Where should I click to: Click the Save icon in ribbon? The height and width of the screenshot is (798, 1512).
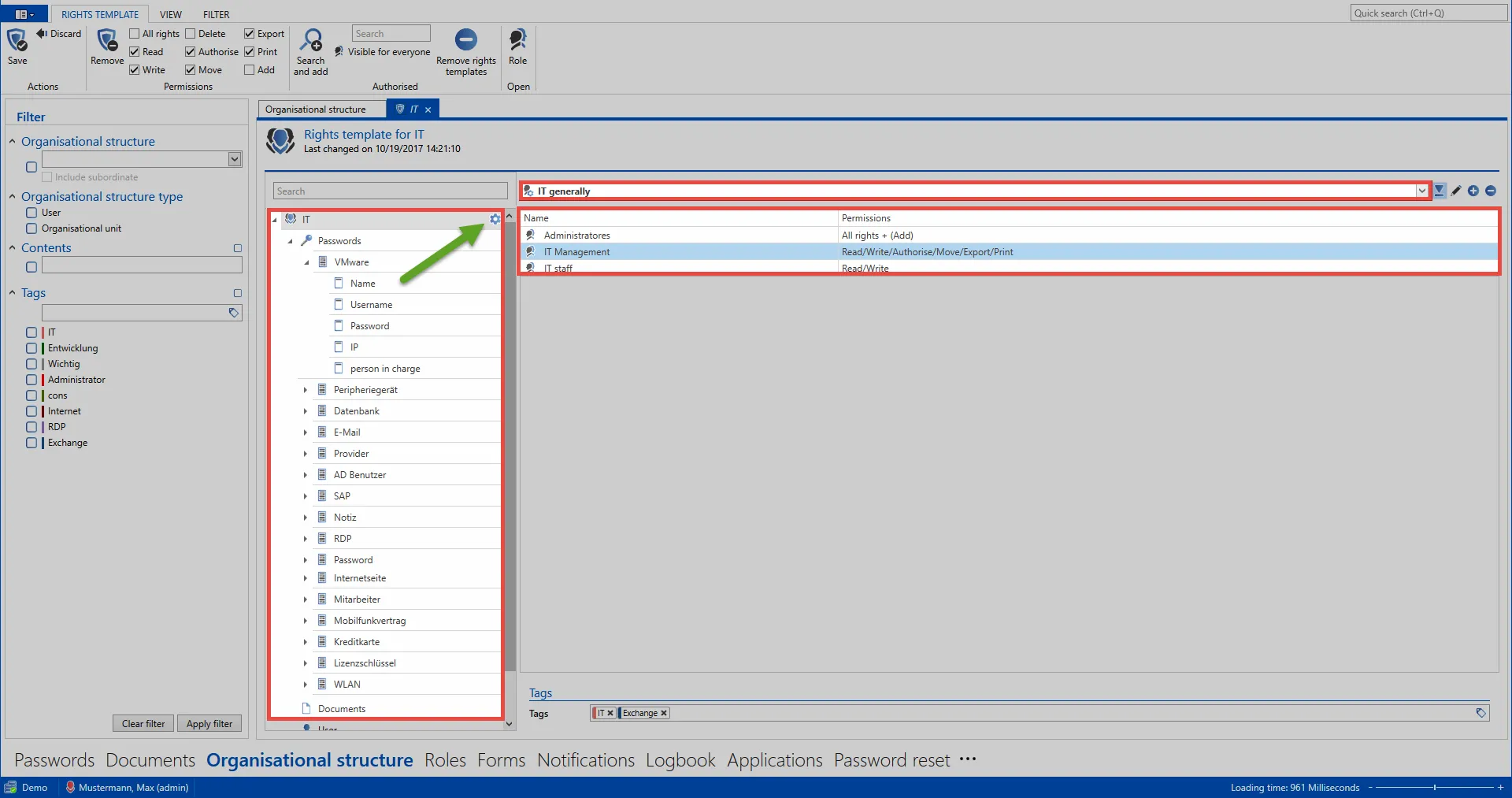point(17,41)
